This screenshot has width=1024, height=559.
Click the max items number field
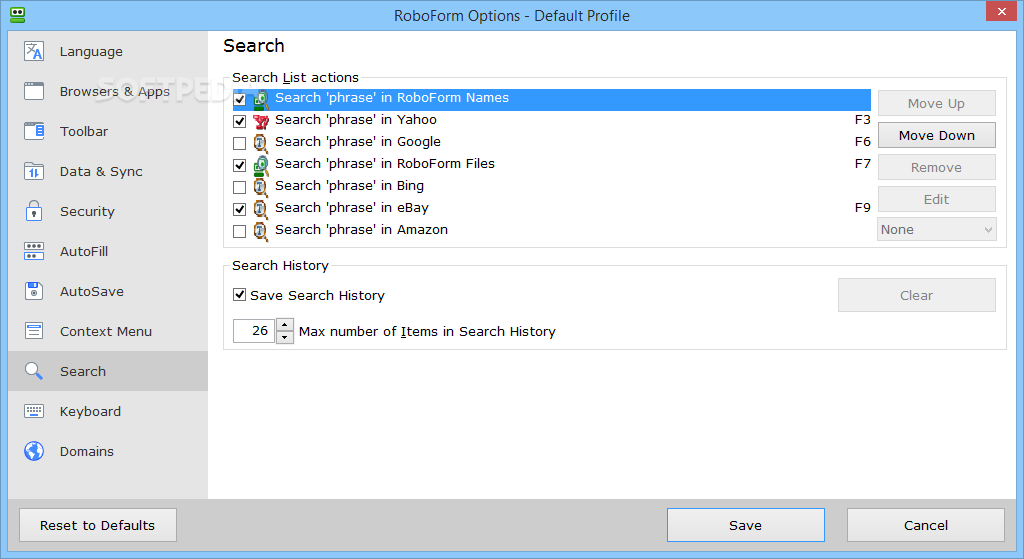point(254,331)
